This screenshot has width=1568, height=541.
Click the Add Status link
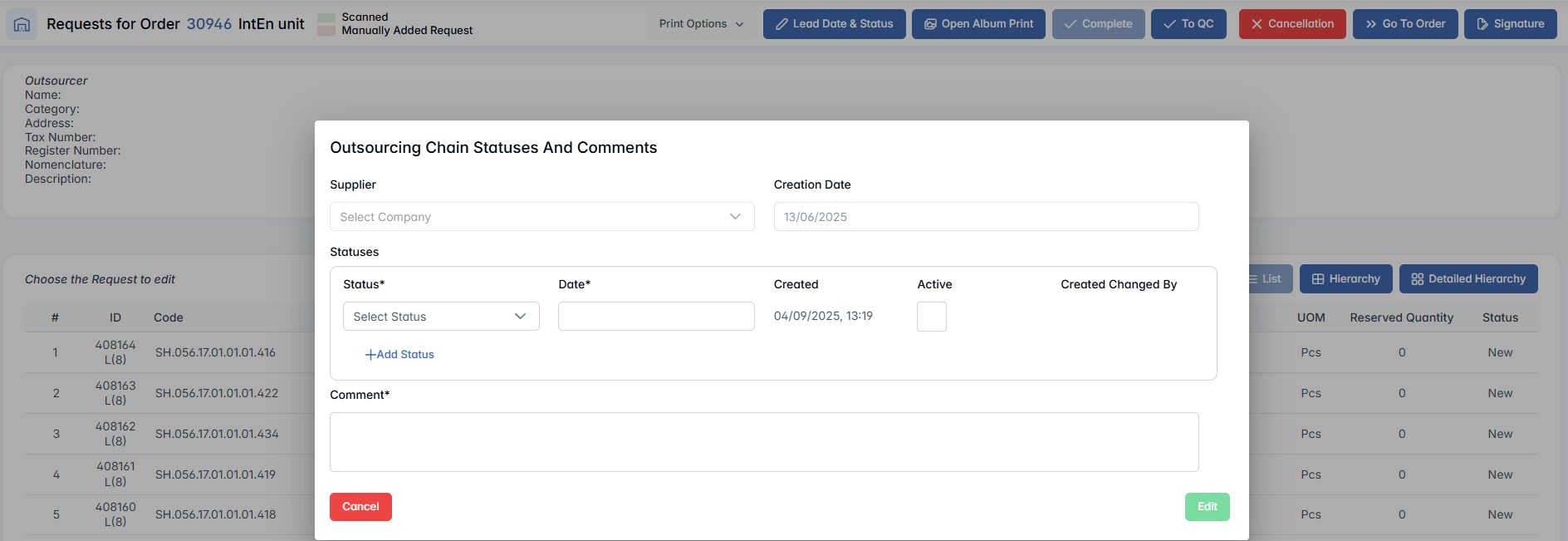pos(399,355)
